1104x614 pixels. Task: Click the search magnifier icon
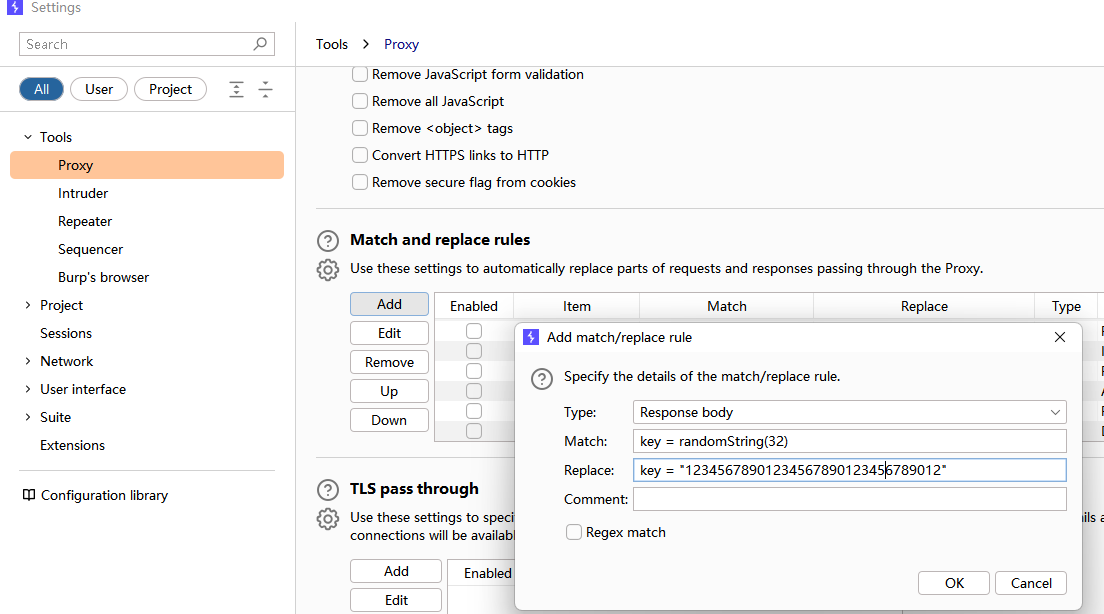(x=260, y=44)
